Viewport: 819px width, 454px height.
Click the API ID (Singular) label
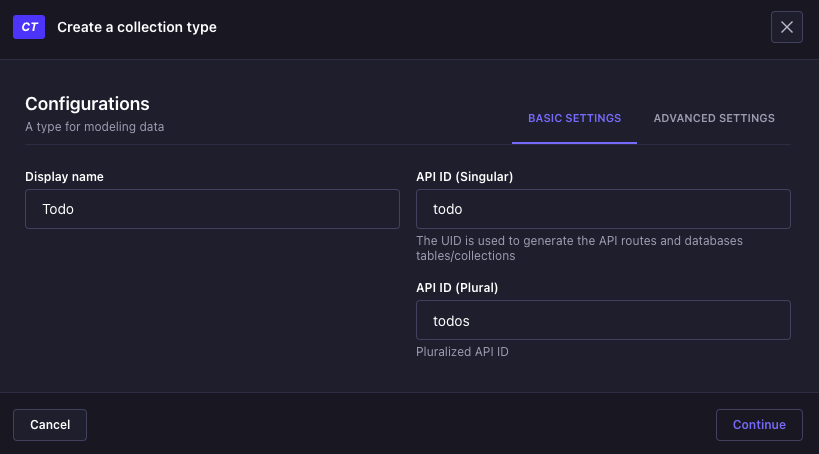[x=464, y=177]
